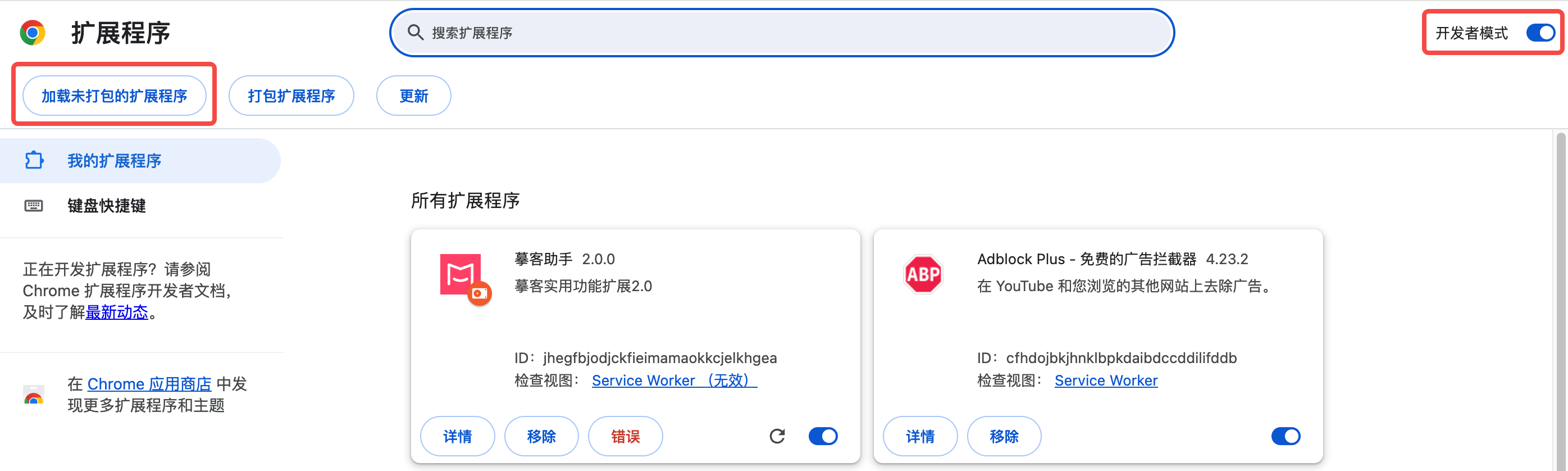This screenshot has width=1568, height=471.
Task: Disable the Adblock Plus extension toggle
Action: pos(1286,436)
